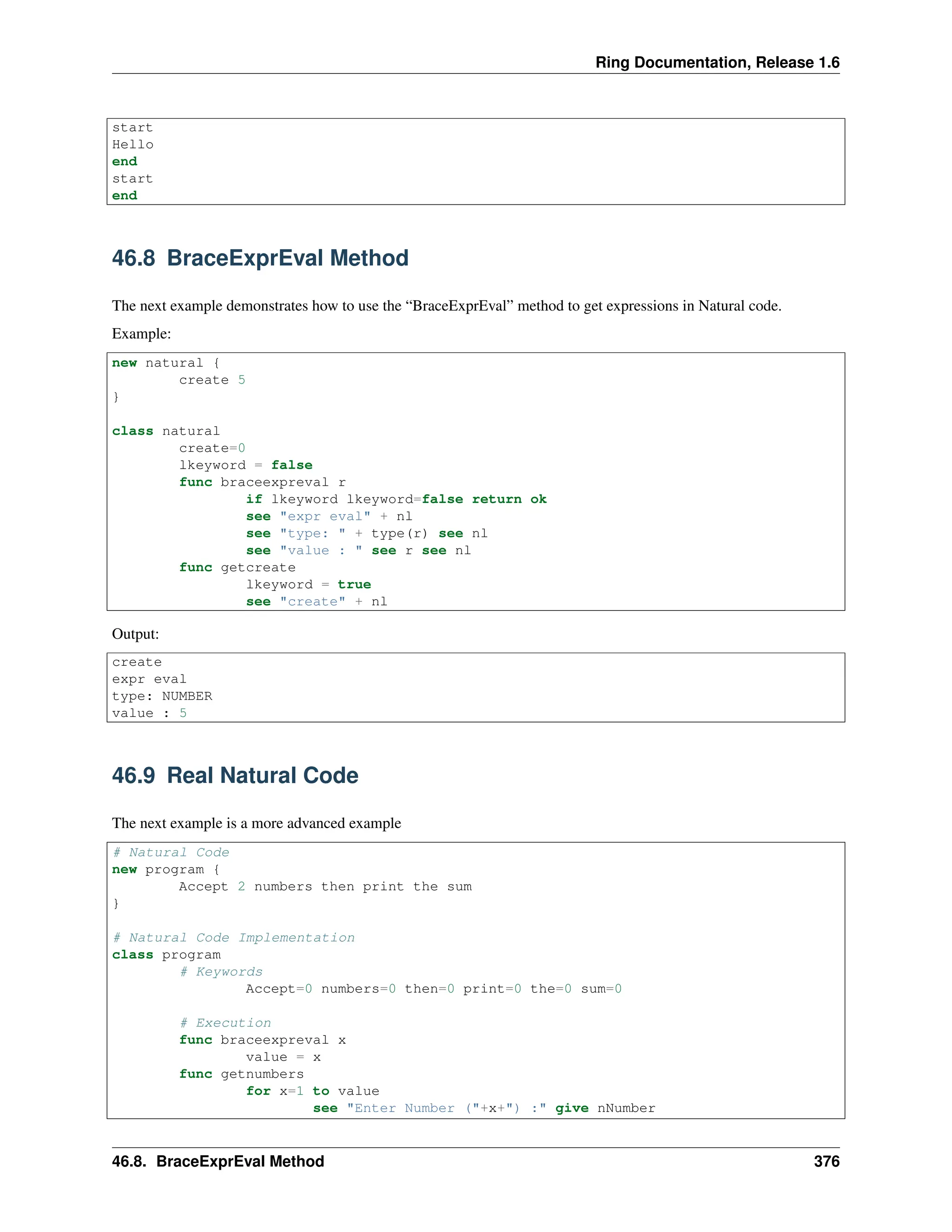
Task: Click the code line 'create=0'
Action: click(212, 448)
